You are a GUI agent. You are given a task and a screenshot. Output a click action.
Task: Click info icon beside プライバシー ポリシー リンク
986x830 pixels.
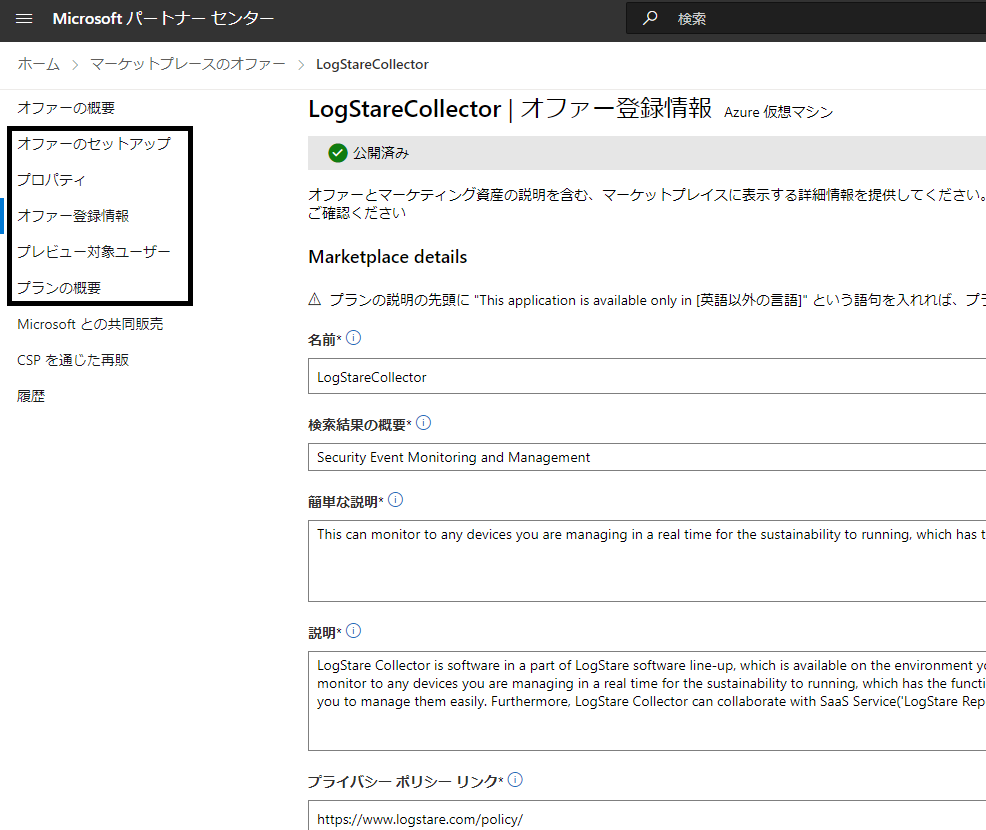[515, 780]
